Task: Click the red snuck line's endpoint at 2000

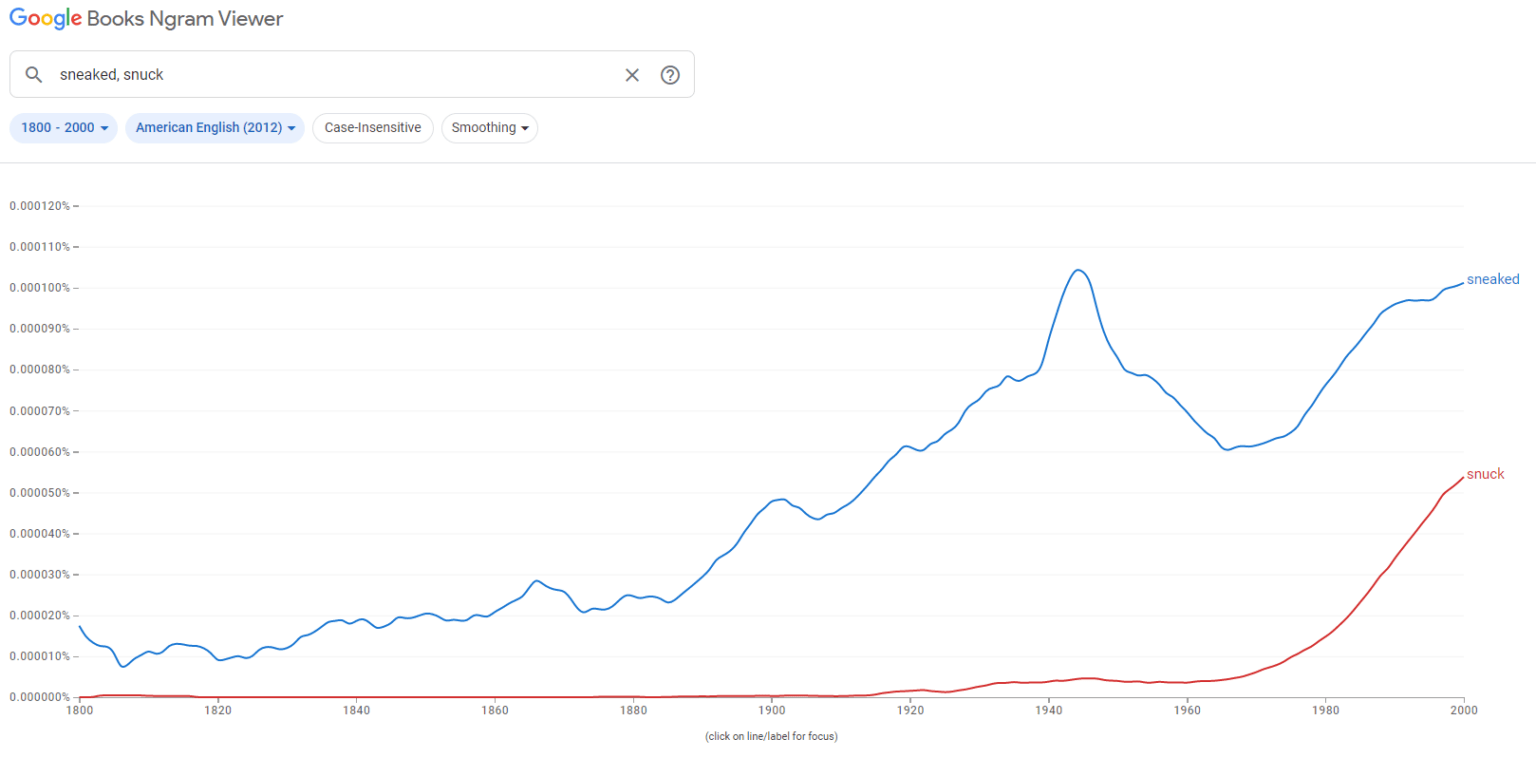Action: tap(1463, 478)
